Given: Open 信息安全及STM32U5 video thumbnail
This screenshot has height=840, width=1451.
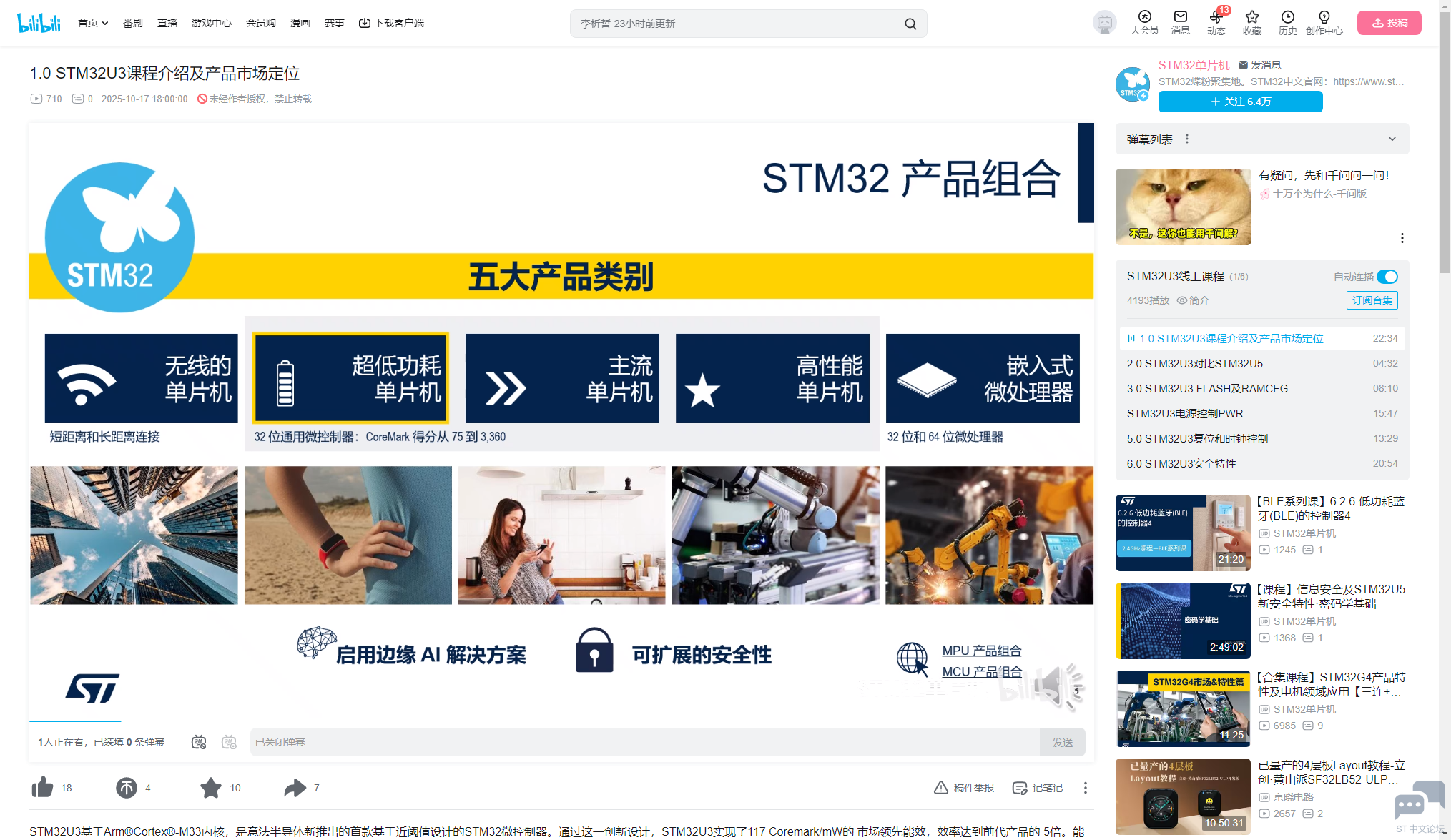Looking at the screenshot, I should [1183, 621].
